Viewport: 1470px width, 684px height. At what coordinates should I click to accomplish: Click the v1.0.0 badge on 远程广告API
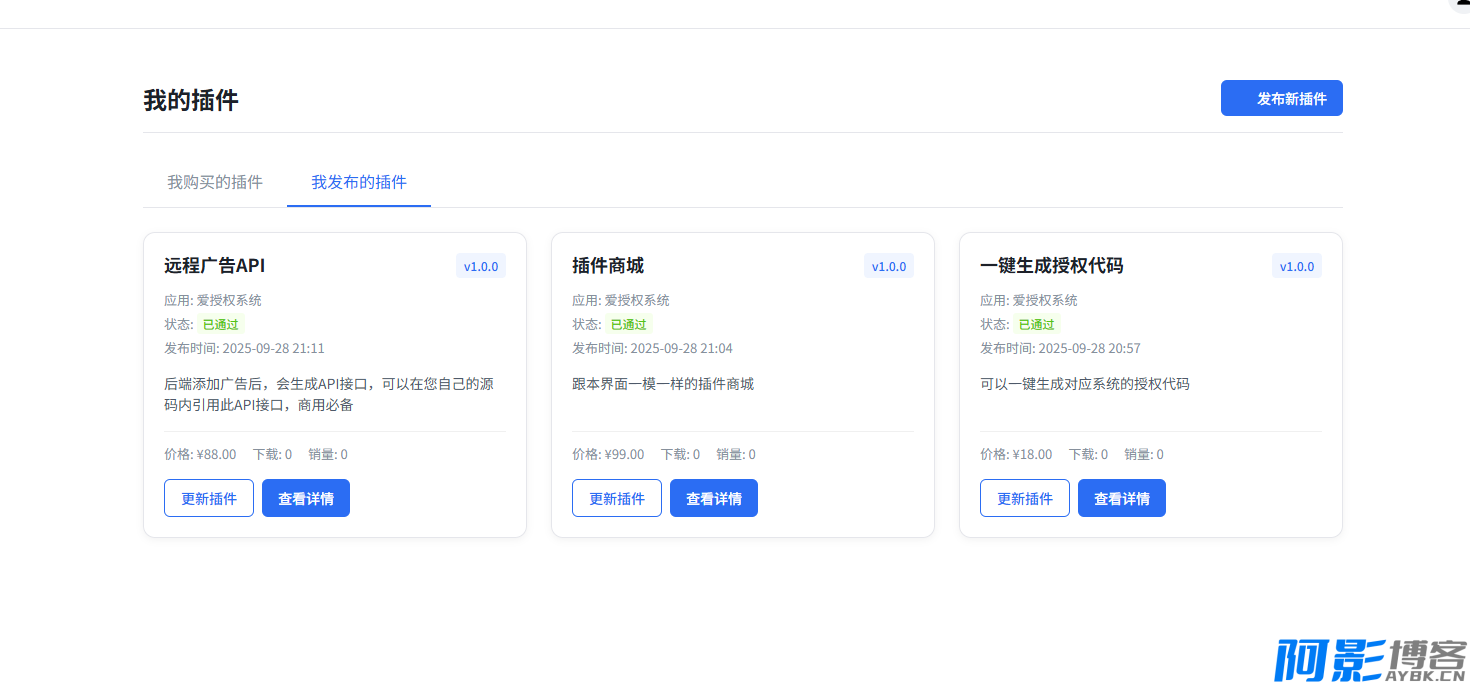(x=481, y=266)
